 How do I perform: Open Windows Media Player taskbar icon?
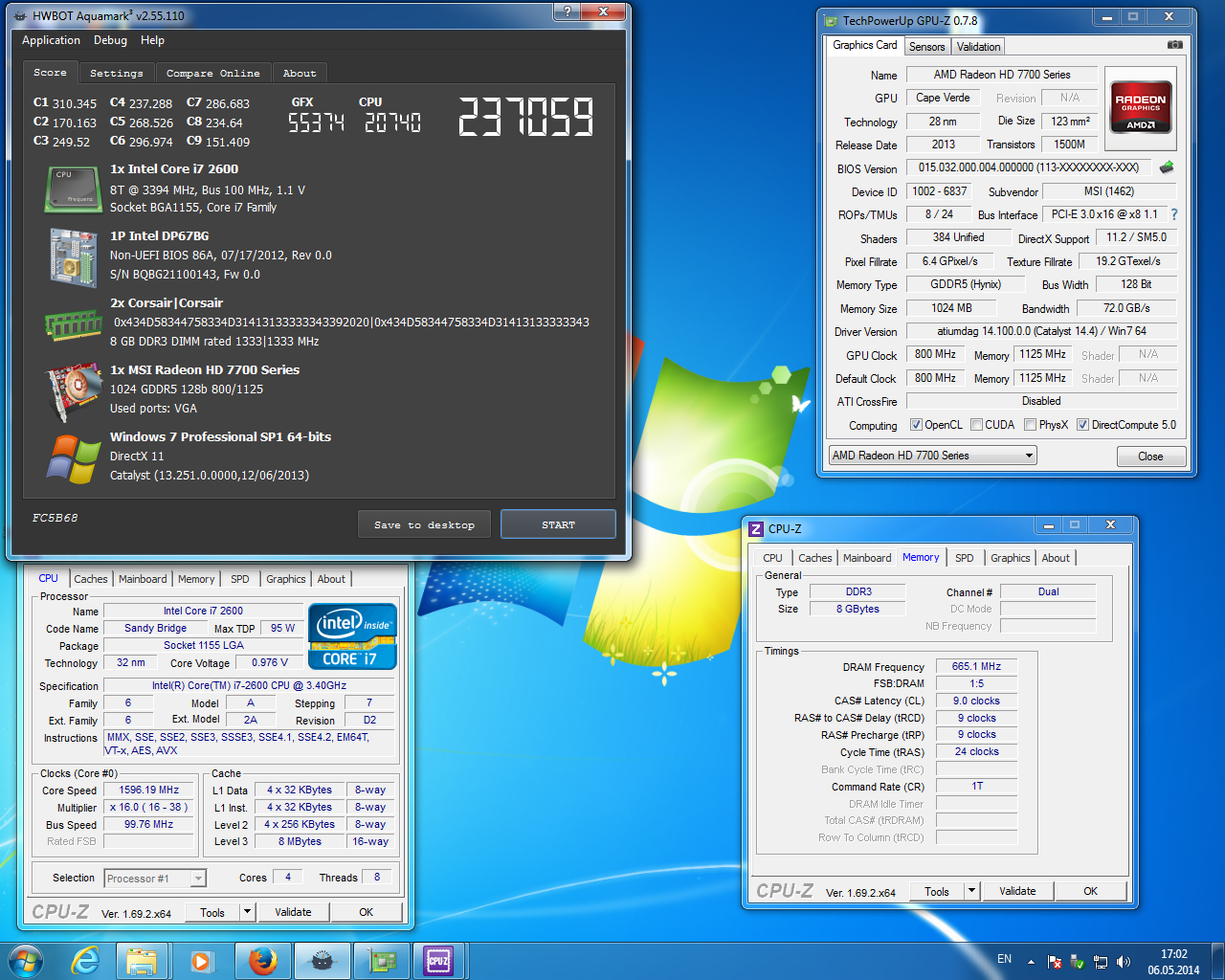pyautogui.click(x=201, y=961)
